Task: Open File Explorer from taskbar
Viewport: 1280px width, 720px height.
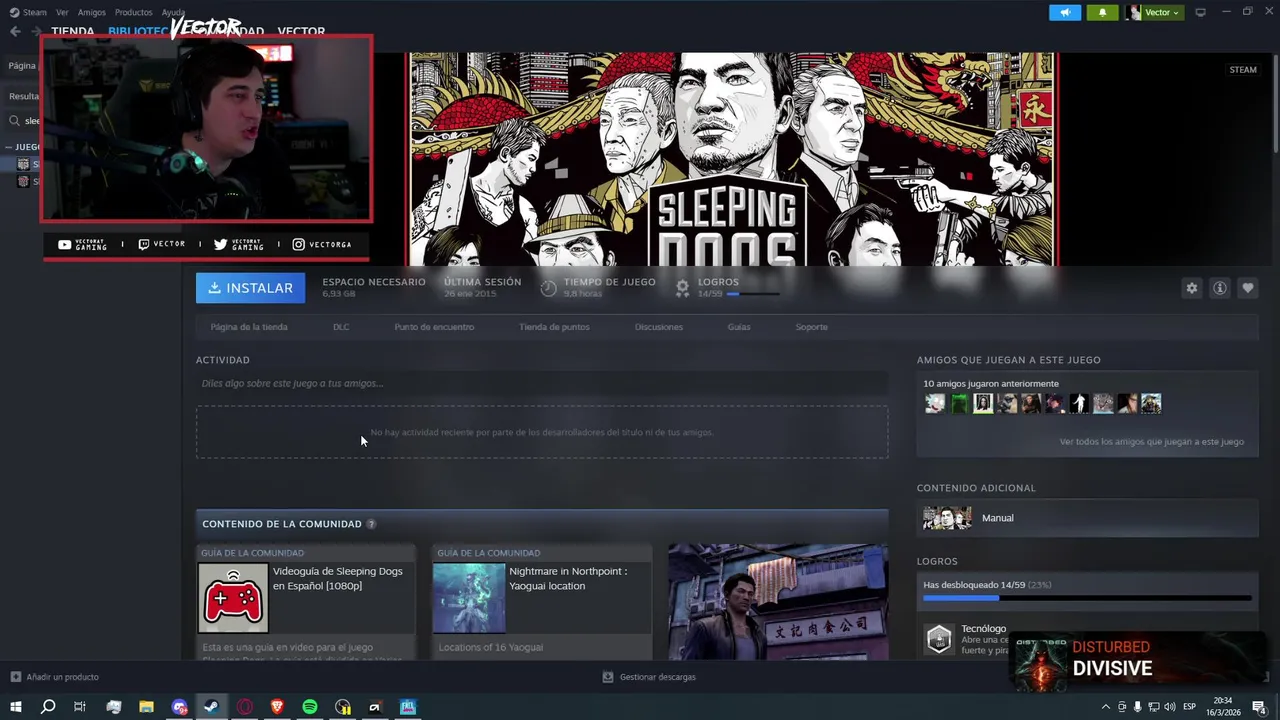Action: [x=146, y=707]
